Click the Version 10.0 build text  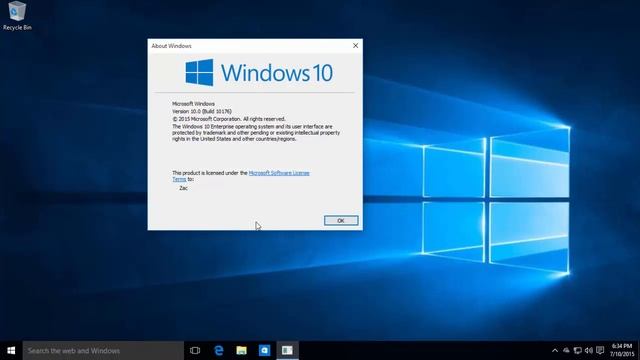click(x=202, y=111)
